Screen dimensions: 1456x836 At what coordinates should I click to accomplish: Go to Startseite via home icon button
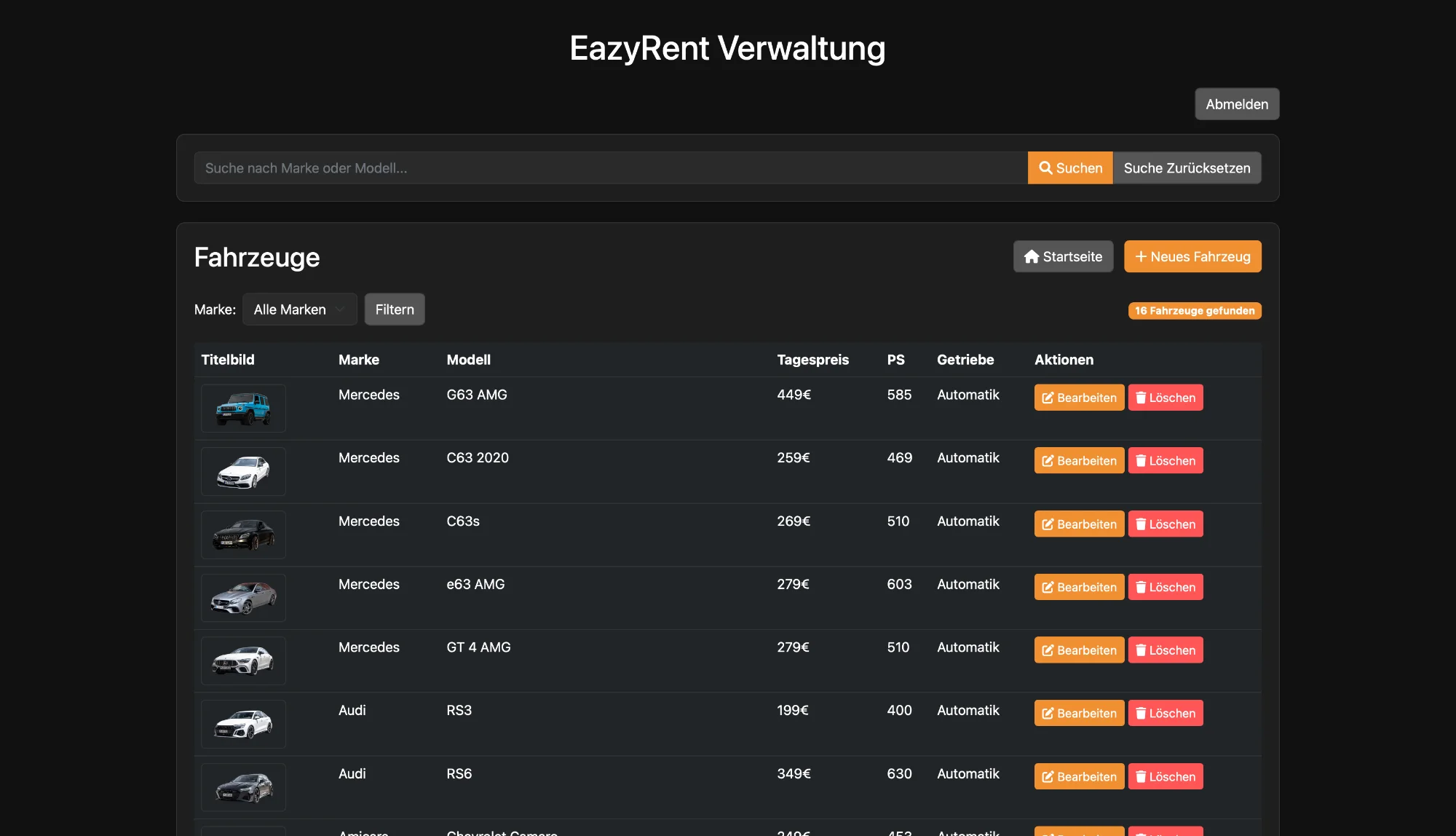pyautogui.click(x=1063, y=256)
